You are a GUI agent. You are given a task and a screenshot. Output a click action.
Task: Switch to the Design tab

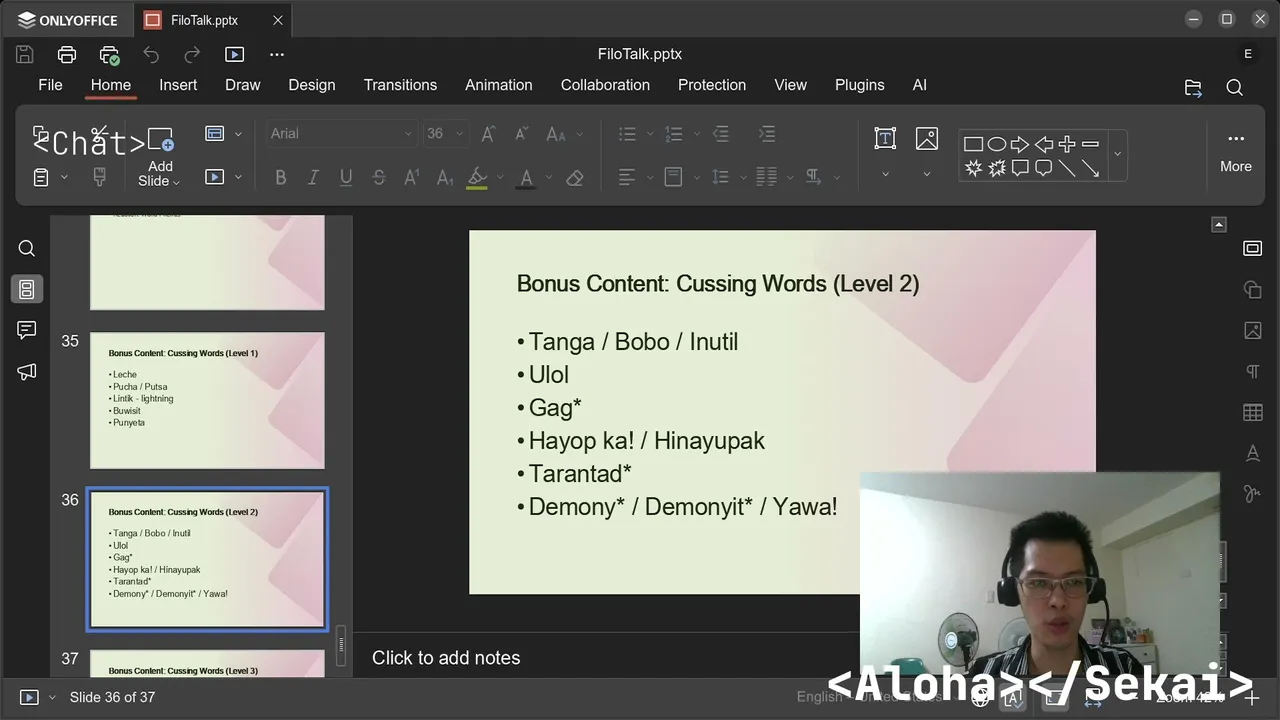coord(312,85)
